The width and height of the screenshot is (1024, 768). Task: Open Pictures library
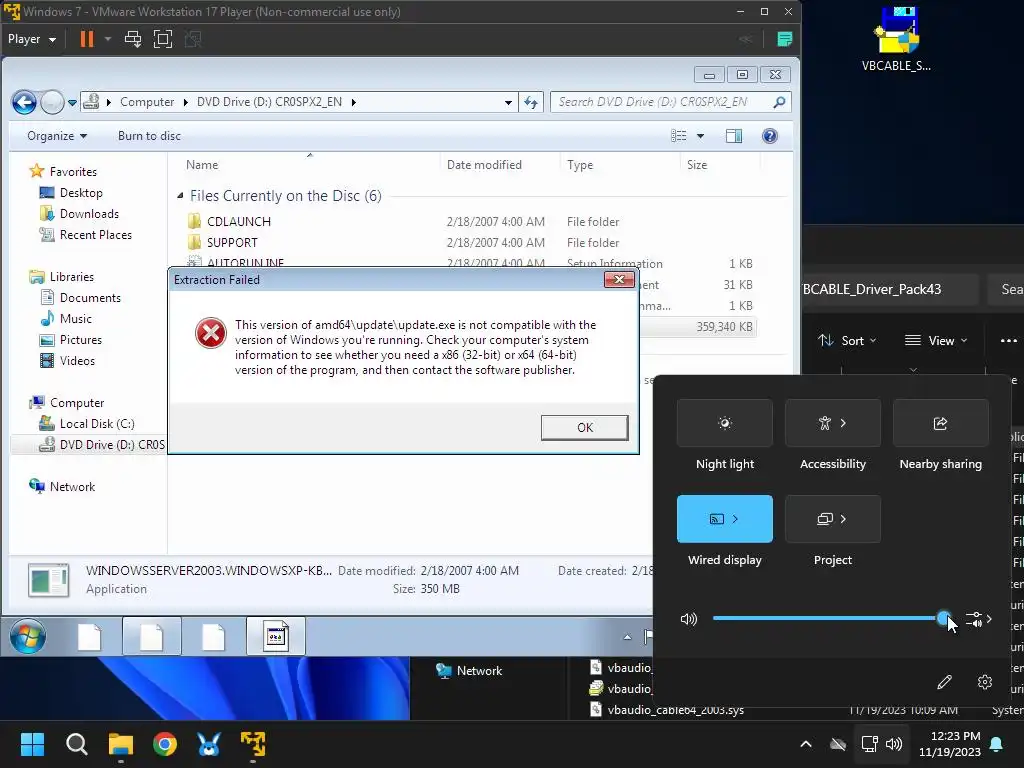click(x=80, y=340)
